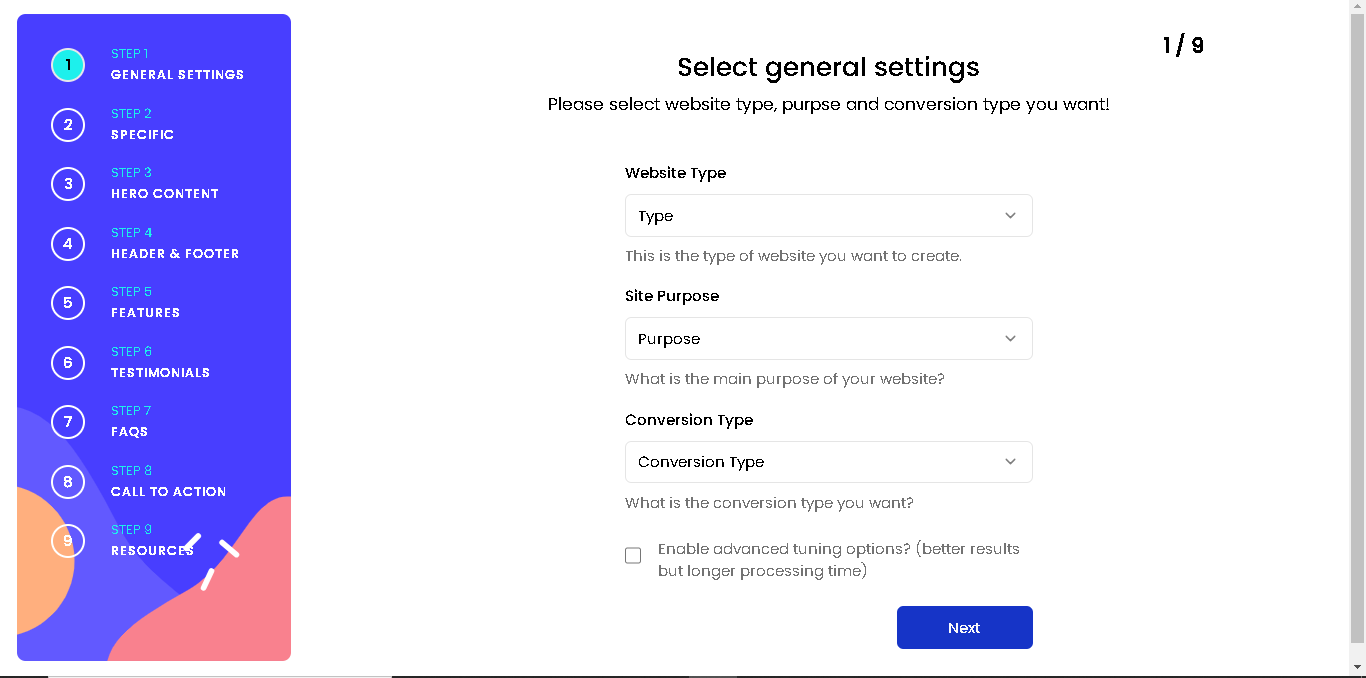Image resolution: width=1366 pixels, height=678 pixels.
Task: Select the step 8 number circle
Action: pyautogui.click(x=68, y=482)
